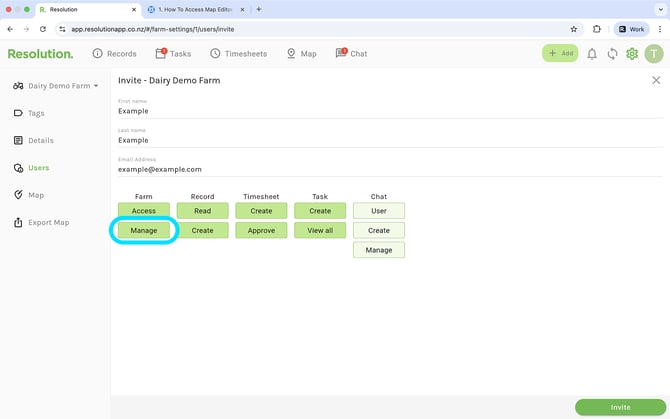Toggle Timesheet Approve permission
670x419 pixels.
261,230
